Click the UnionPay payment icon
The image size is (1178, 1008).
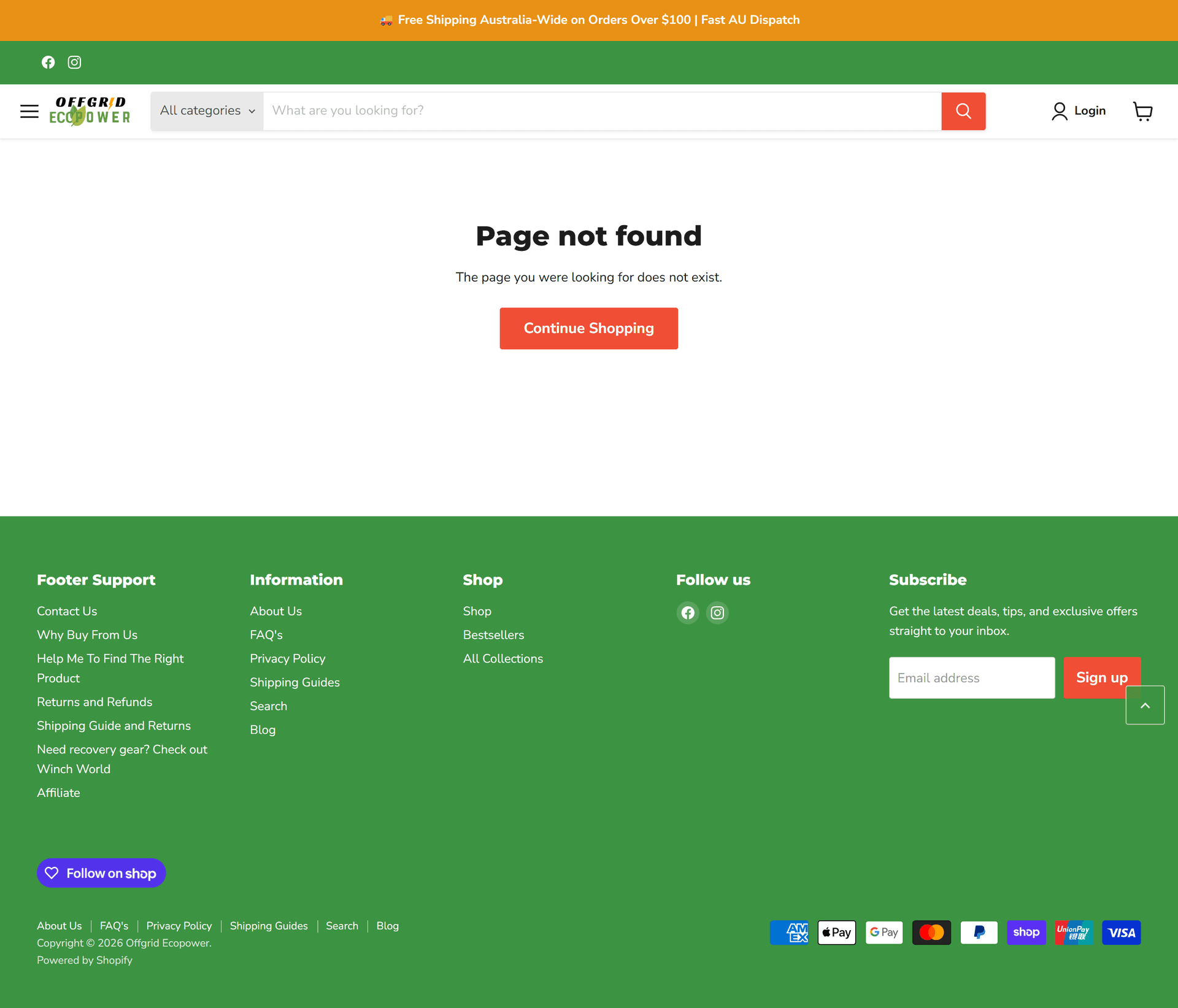[1074, 933]
